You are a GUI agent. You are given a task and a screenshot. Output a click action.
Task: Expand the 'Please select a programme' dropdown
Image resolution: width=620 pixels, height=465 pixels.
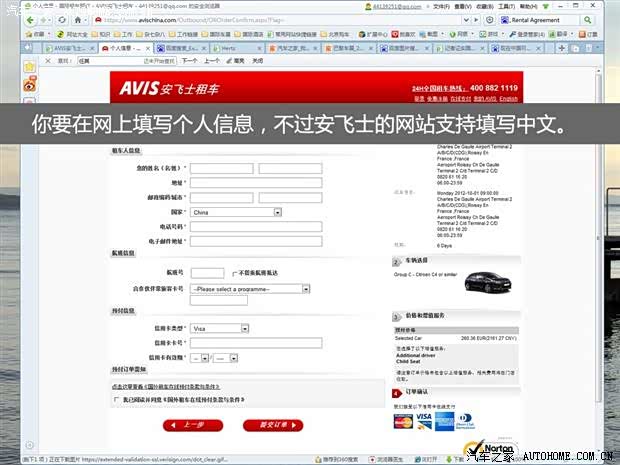tap(251, 288)
